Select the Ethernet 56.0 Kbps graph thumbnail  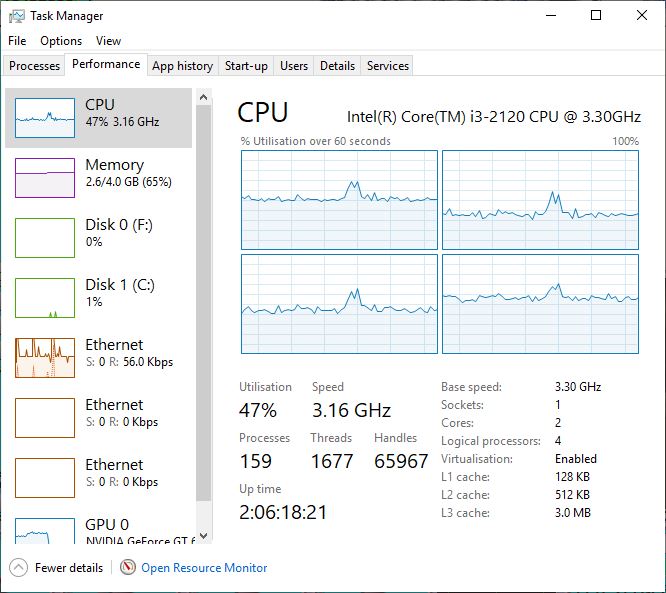coord(45,358)
